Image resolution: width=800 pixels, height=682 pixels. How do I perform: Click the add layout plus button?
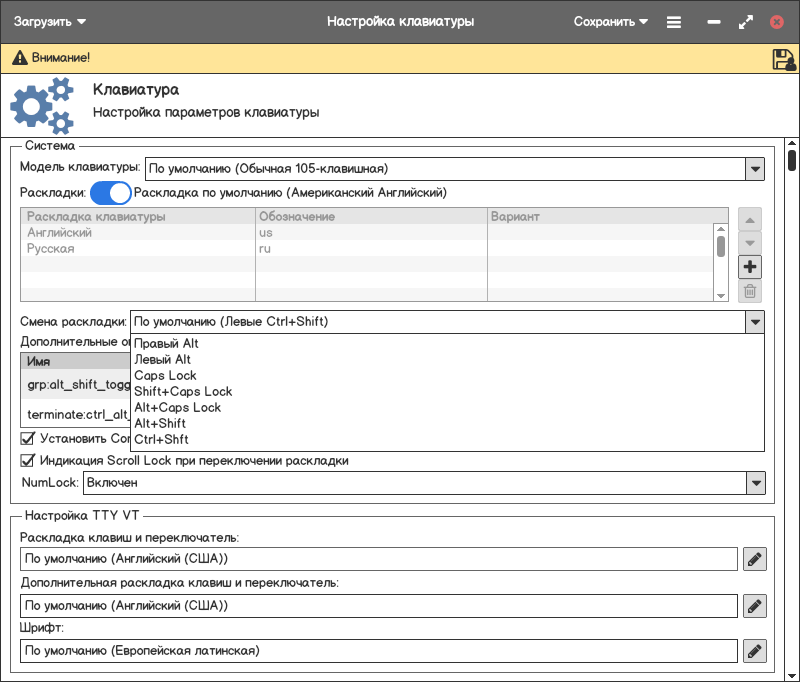[x=750, y=267]
